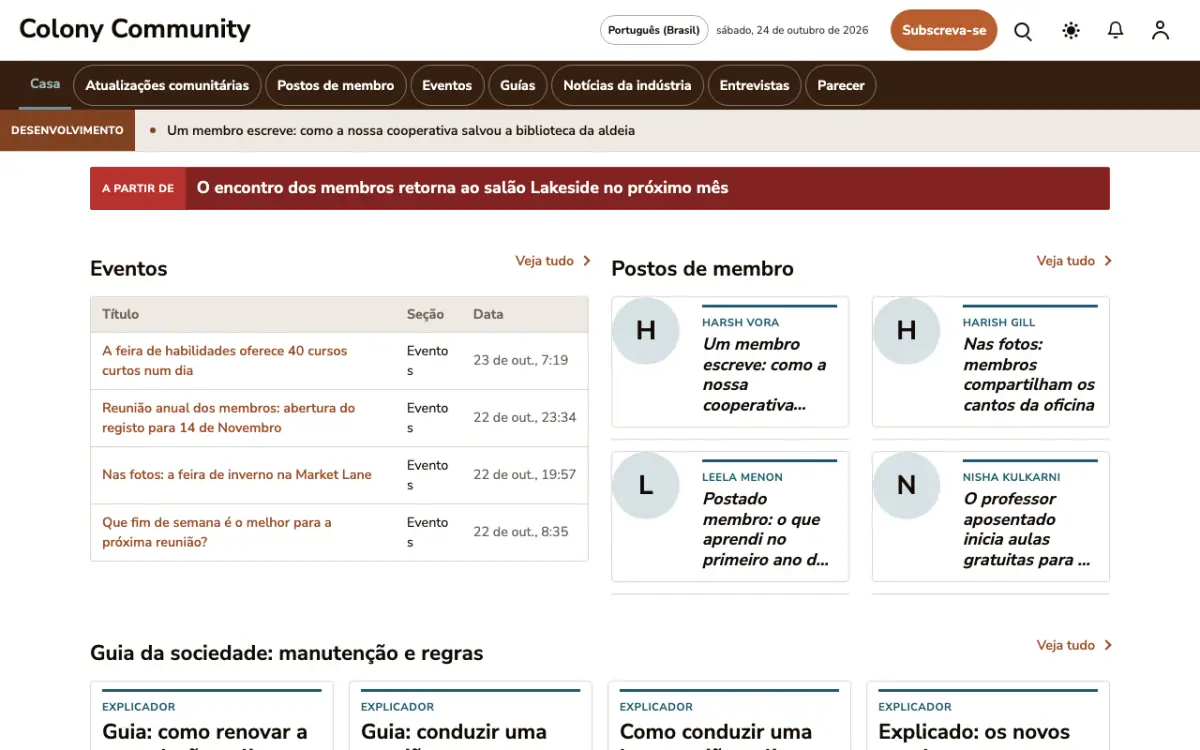The image size is (1200, 750).
Task: Open post 'Nas fotos: membros compartilham os cantos'
Action: tap(1029, 375)
